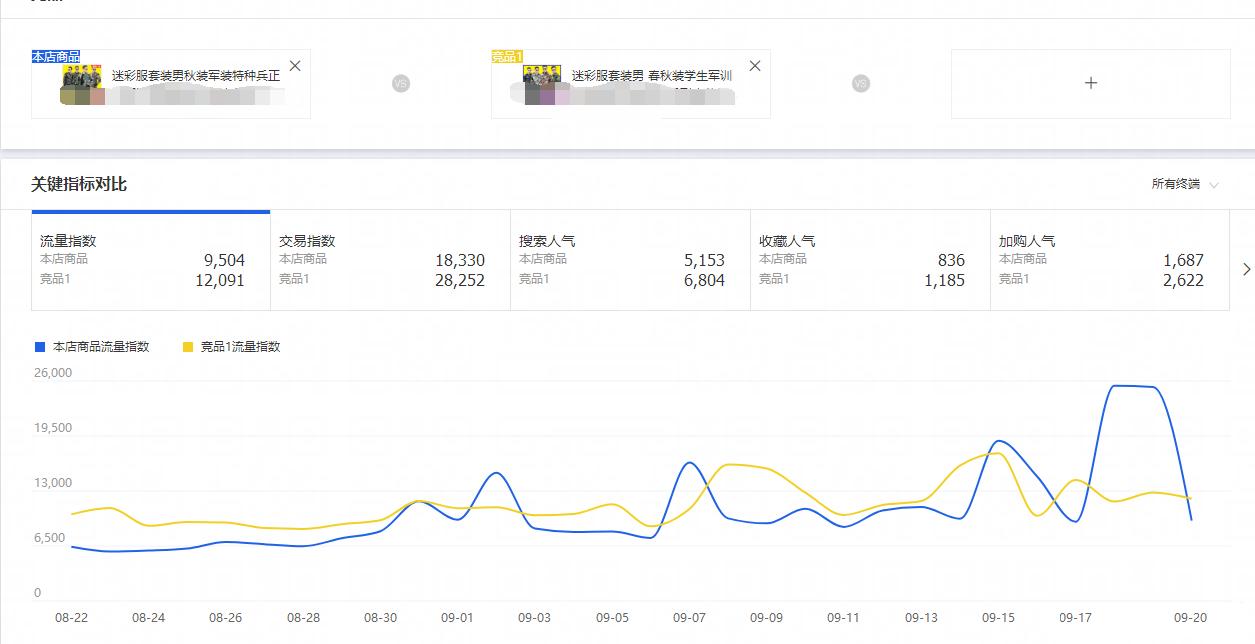
Task: Switch to the 收藏人气 metric tab
Action: pos(870,260)
